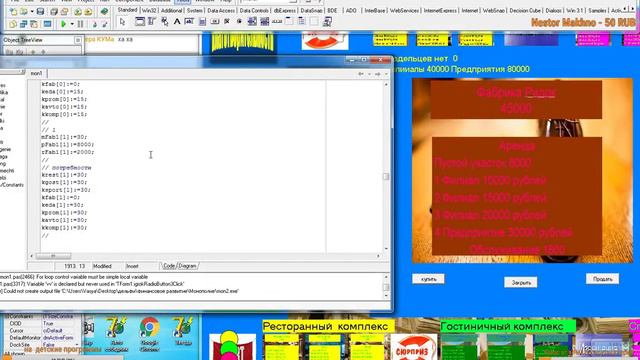Viewport: 640px width, 360px height.
Task: Click the 'Закрыть' button in game window
Action: [x=521, y=282]
